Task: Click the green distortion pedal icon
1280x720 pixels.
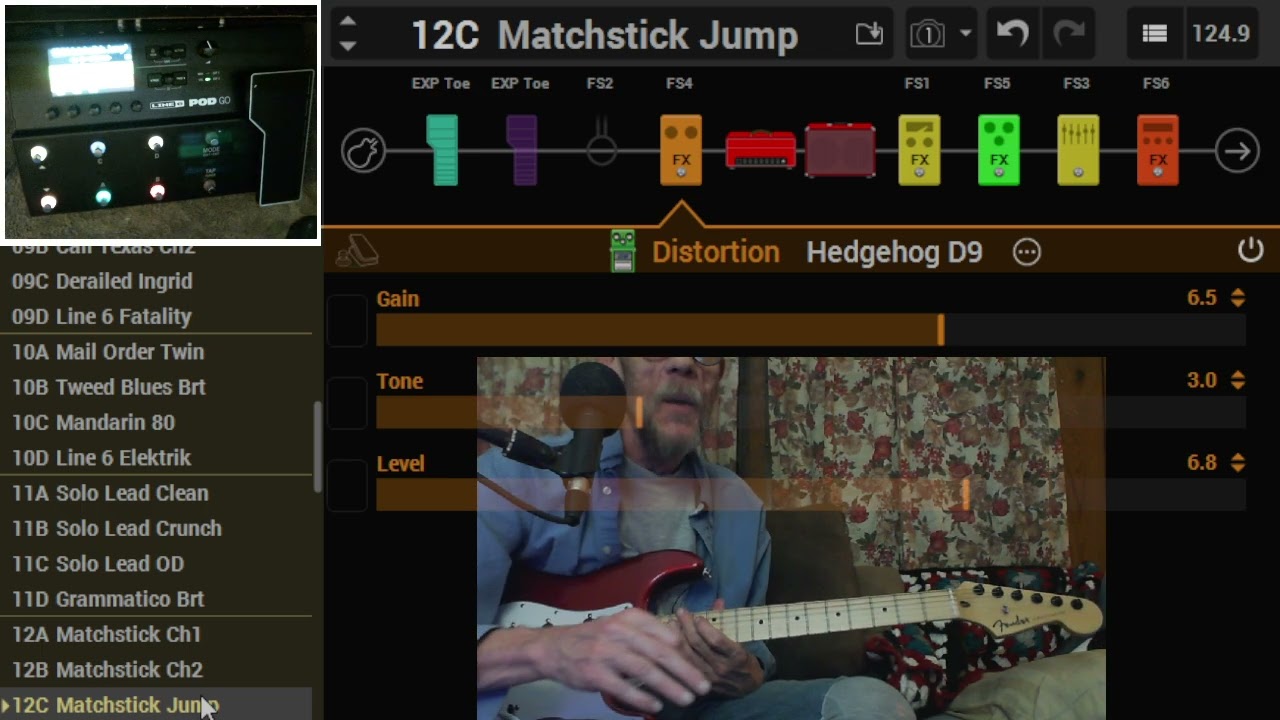Action: [623, 251]
